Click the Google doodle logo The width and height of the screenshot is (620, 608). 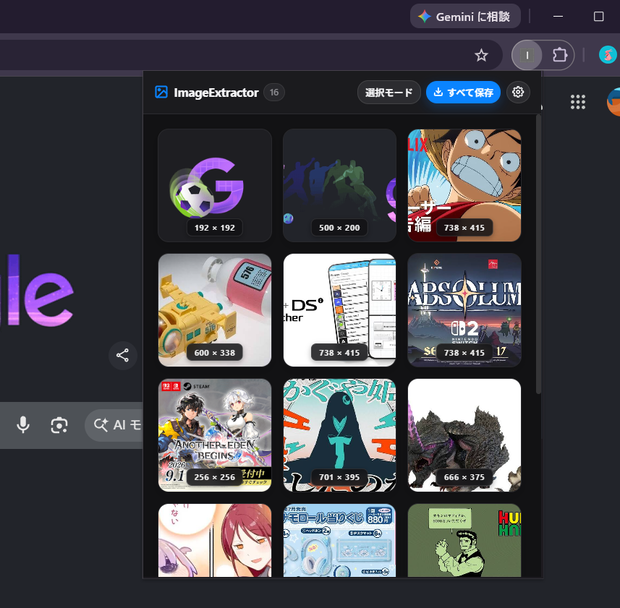tap(37, 292)
